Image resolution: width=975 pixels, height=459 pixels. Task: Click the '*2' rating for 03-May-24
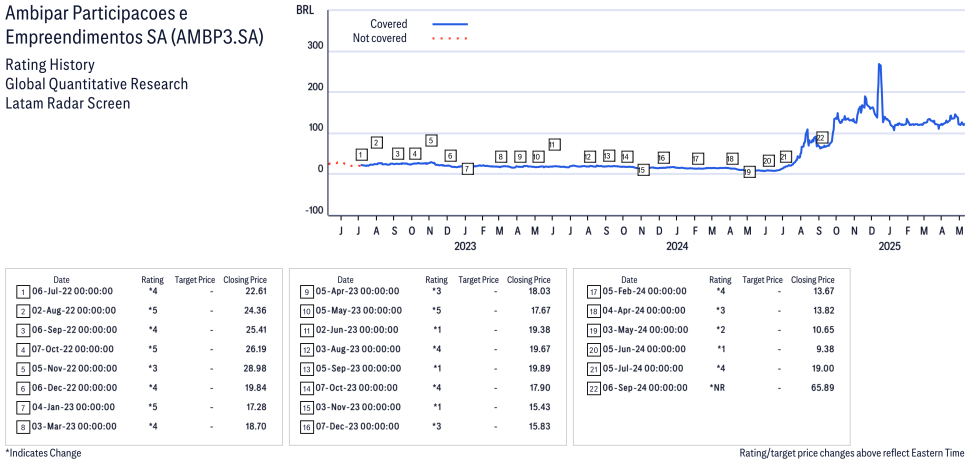(720, 330)
